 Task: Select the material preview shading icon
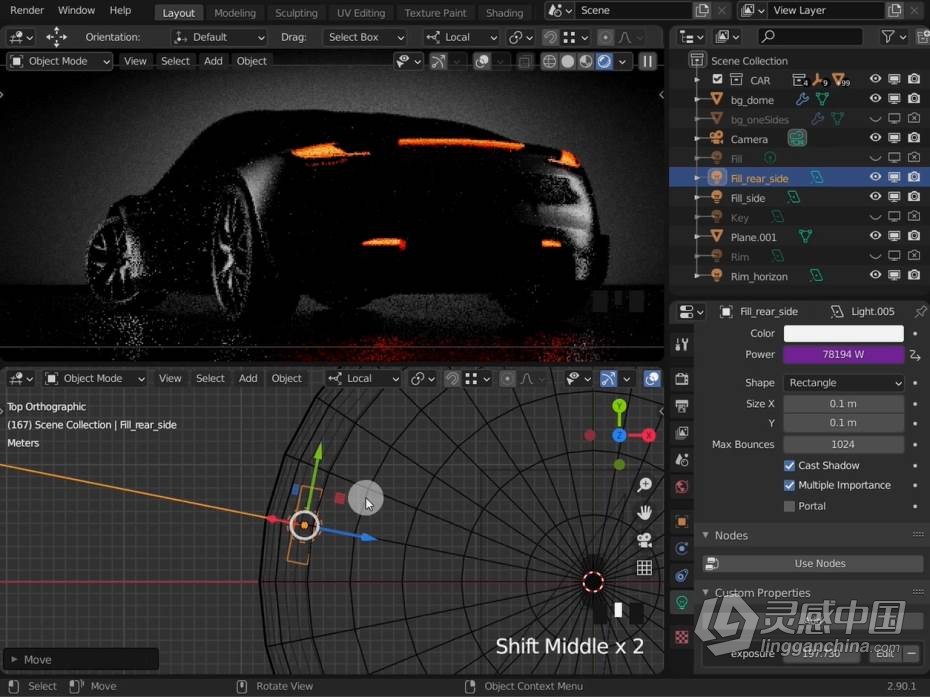pyautogui.click(x=586, y=61)
